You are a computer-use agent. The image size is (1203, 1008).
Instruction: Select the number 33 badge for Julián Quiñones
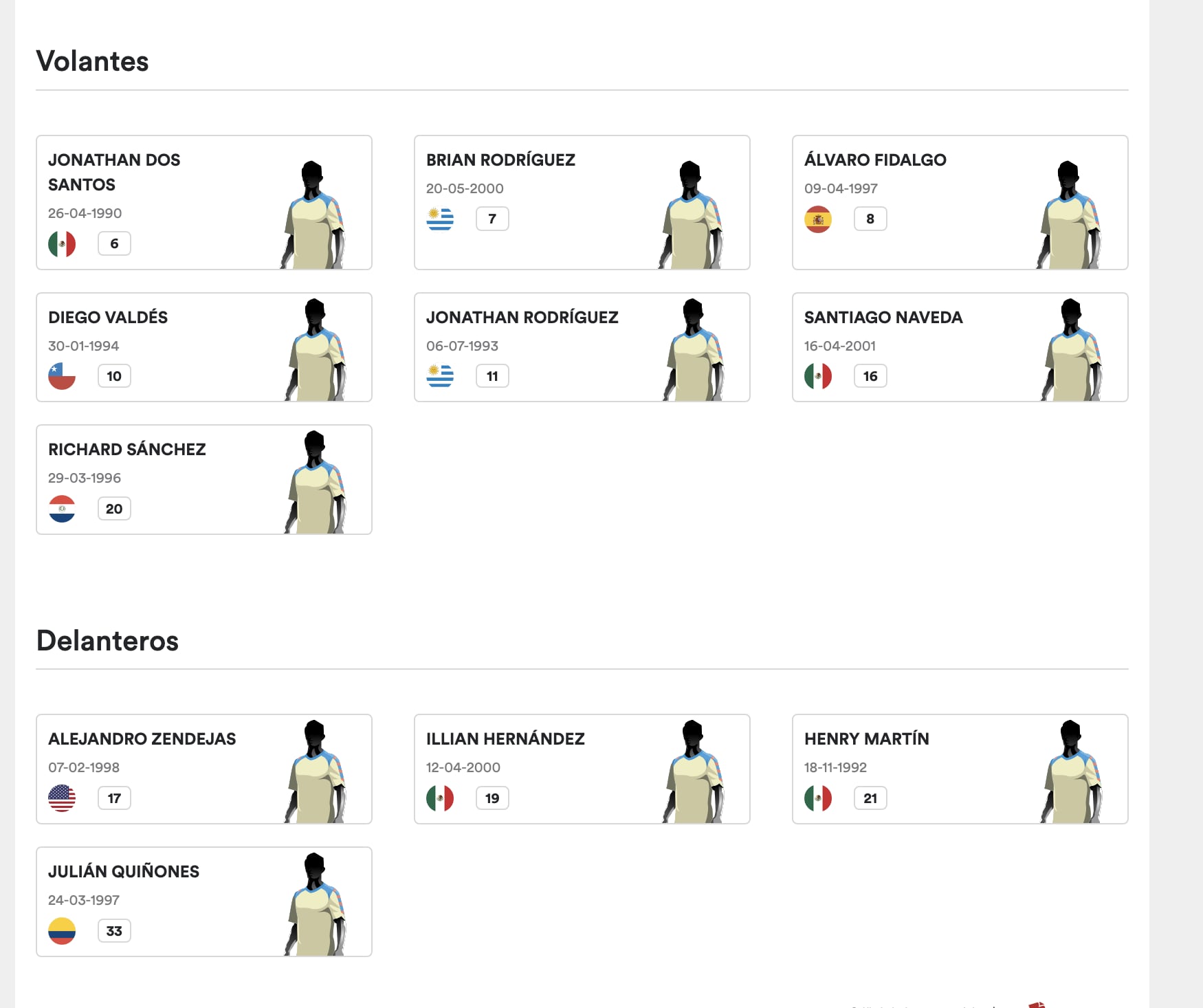(x=114, y=930)
